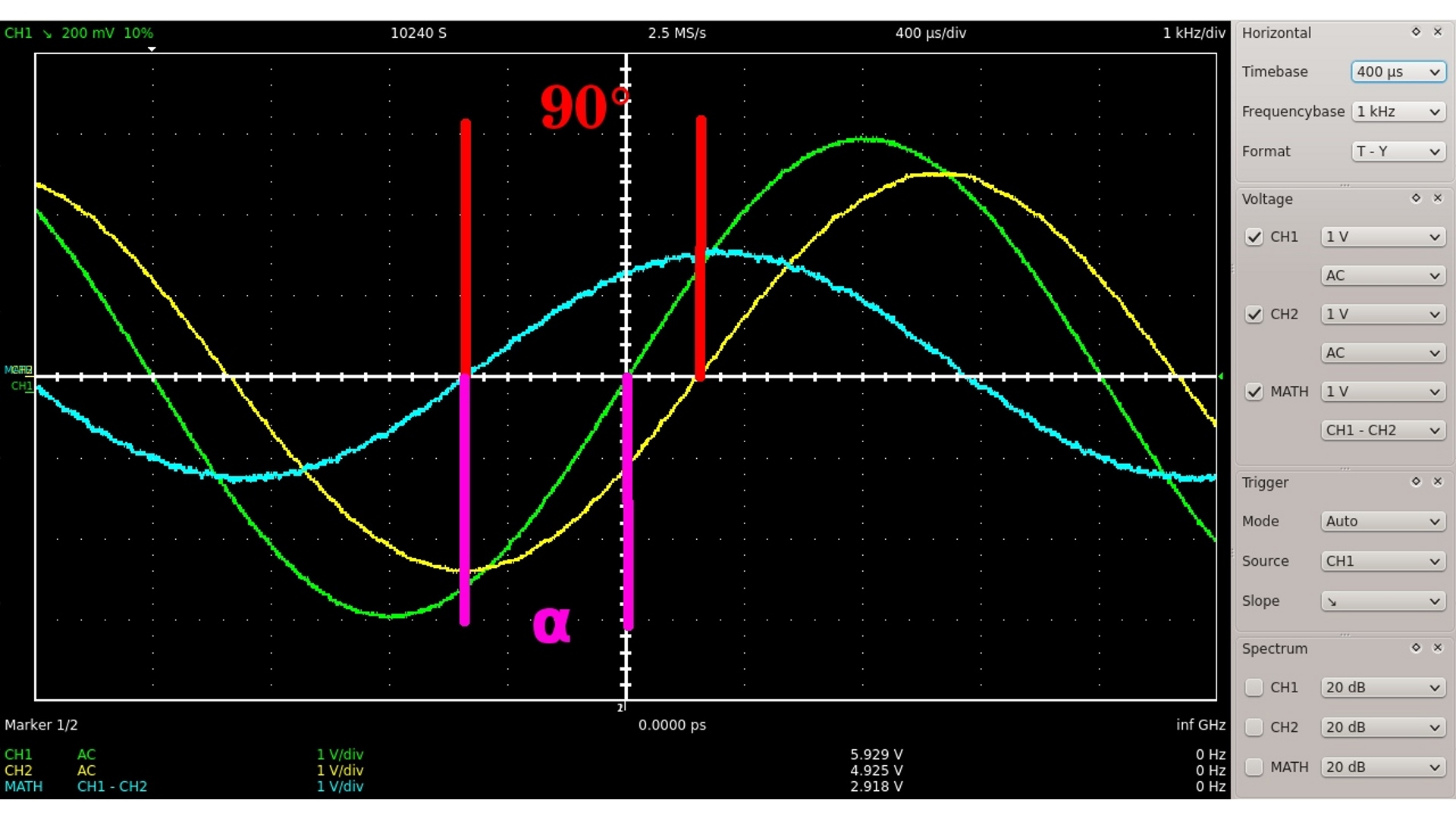Close the Spectrum dock panel
The image size is (1456, 819).
pos(1437,648)
